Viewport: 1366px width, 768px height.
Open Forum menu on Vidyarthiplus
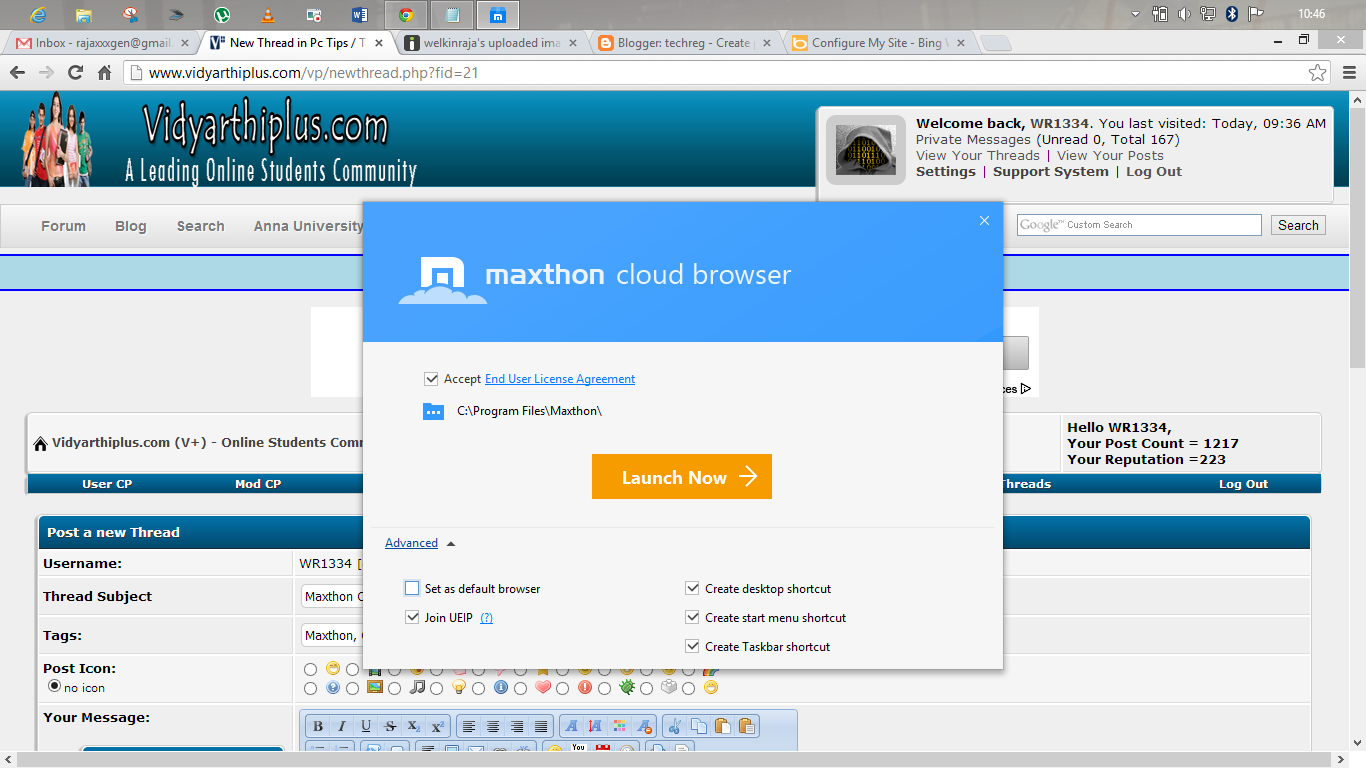(x=63, y=226)
